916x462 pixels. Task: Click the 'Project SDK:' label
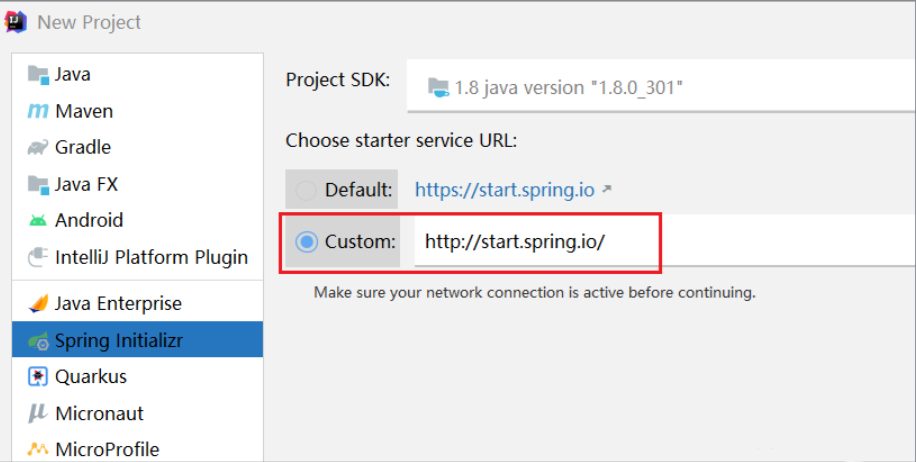pos(338,80)
